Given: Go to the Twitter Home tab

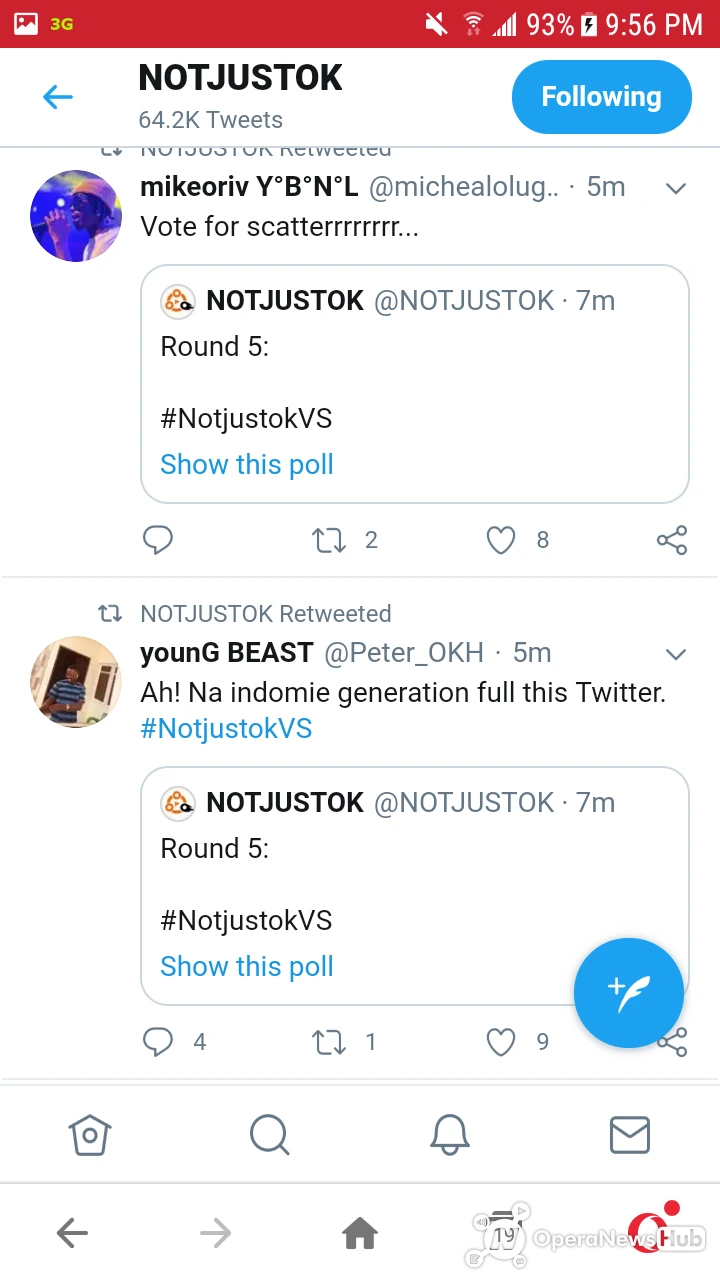Looking at the screenshot, I should 90,1135.
